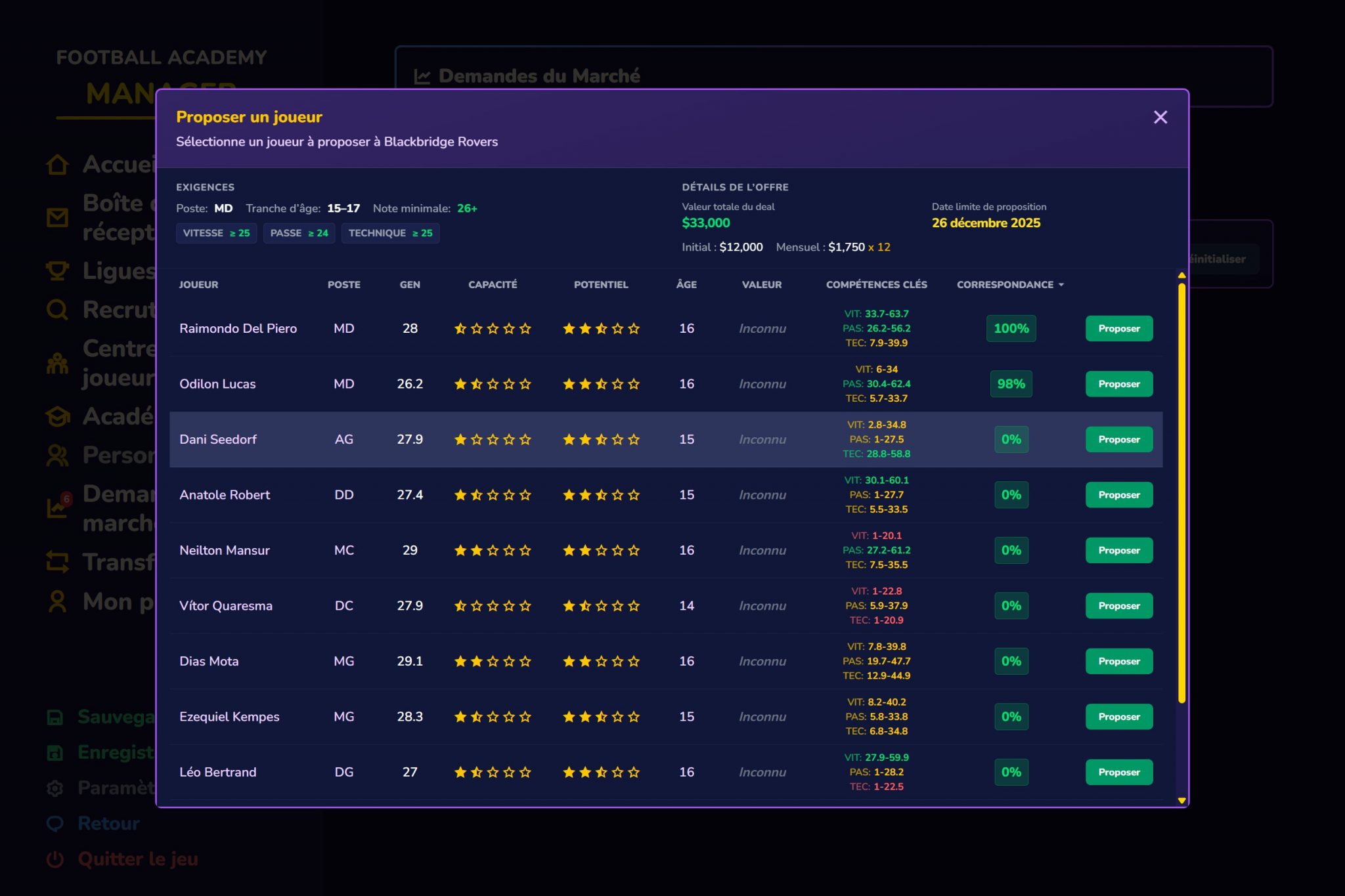Click the Retour menu item
The image size is (1345, 896).
click(108, 823)
